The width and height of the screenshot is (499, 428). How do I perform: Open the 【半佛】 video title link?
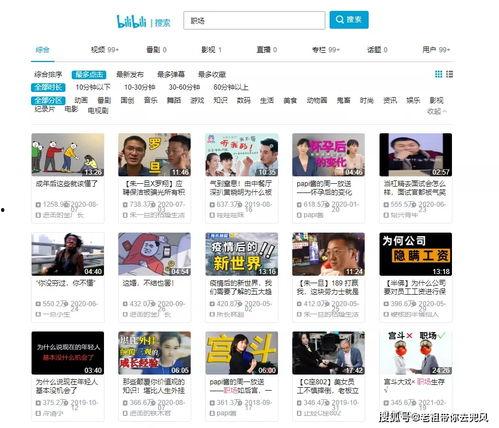click(x=415, y=287)
